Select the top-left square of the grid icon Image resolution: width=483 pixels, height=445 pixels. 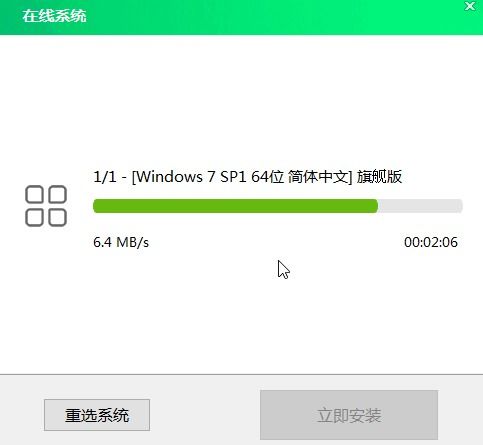click(34, 194)
